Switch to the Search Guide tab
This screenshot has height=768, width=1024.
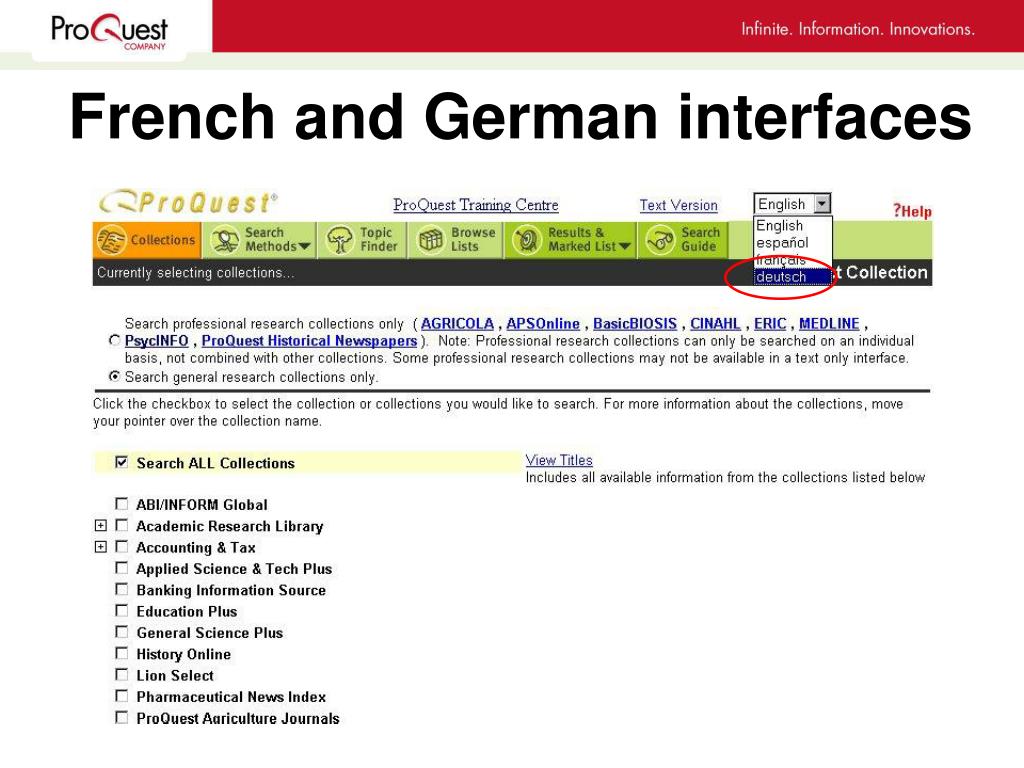pyautogui.click(x=683, y=240)
